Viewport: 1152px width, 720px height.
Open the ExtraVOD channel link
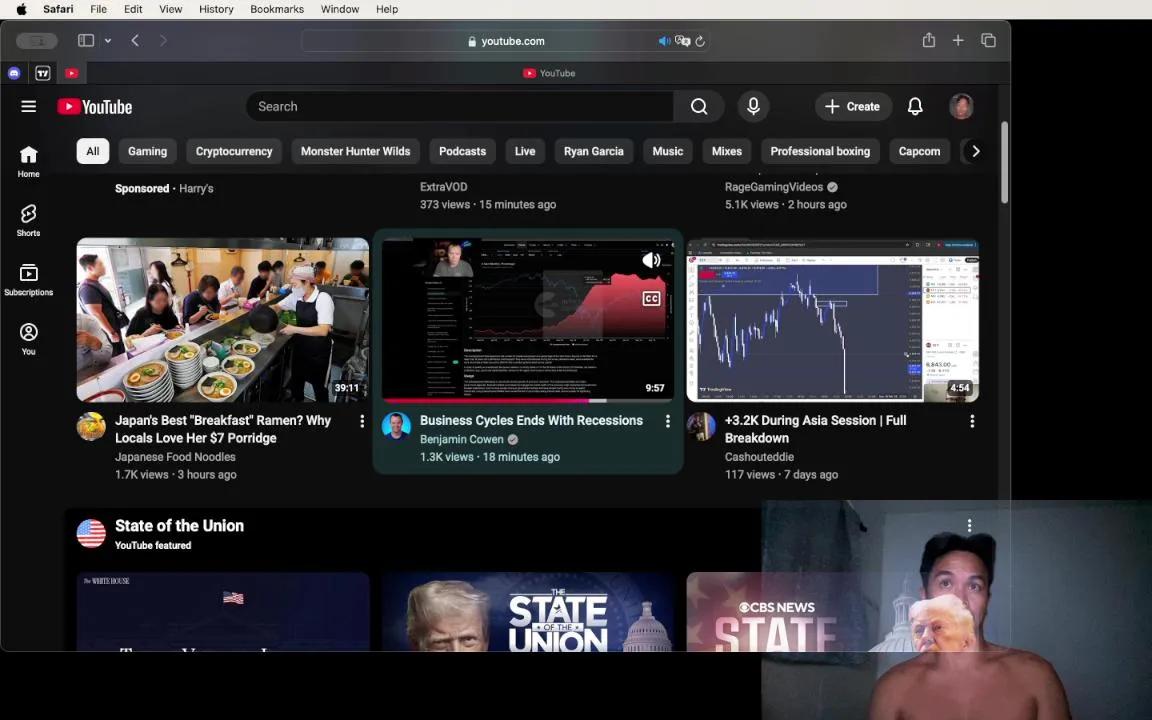[443, 187]
